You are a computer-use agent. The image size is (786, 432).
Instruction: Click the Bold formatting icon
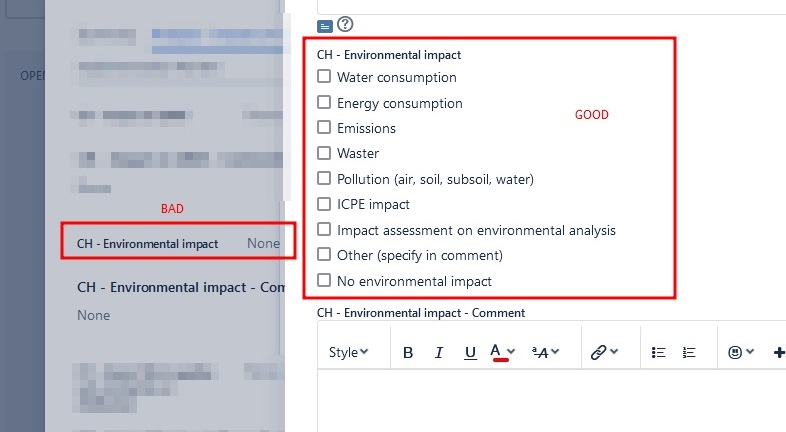pyautogui.click(x=408, y=353)
